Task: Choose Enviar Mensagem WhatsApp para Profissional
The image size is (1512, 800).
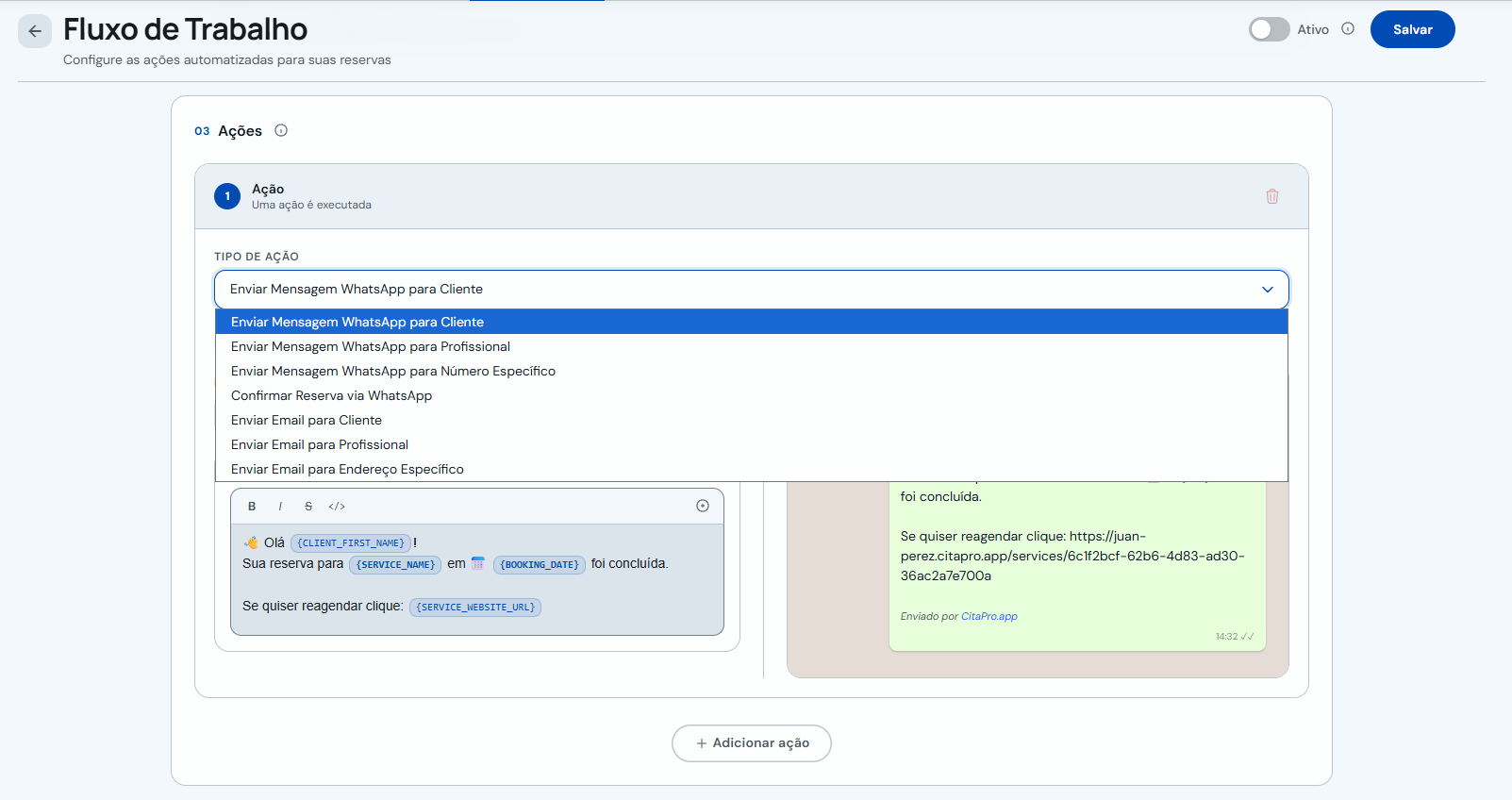Action: pyautogui.click(x=752, y=346)
